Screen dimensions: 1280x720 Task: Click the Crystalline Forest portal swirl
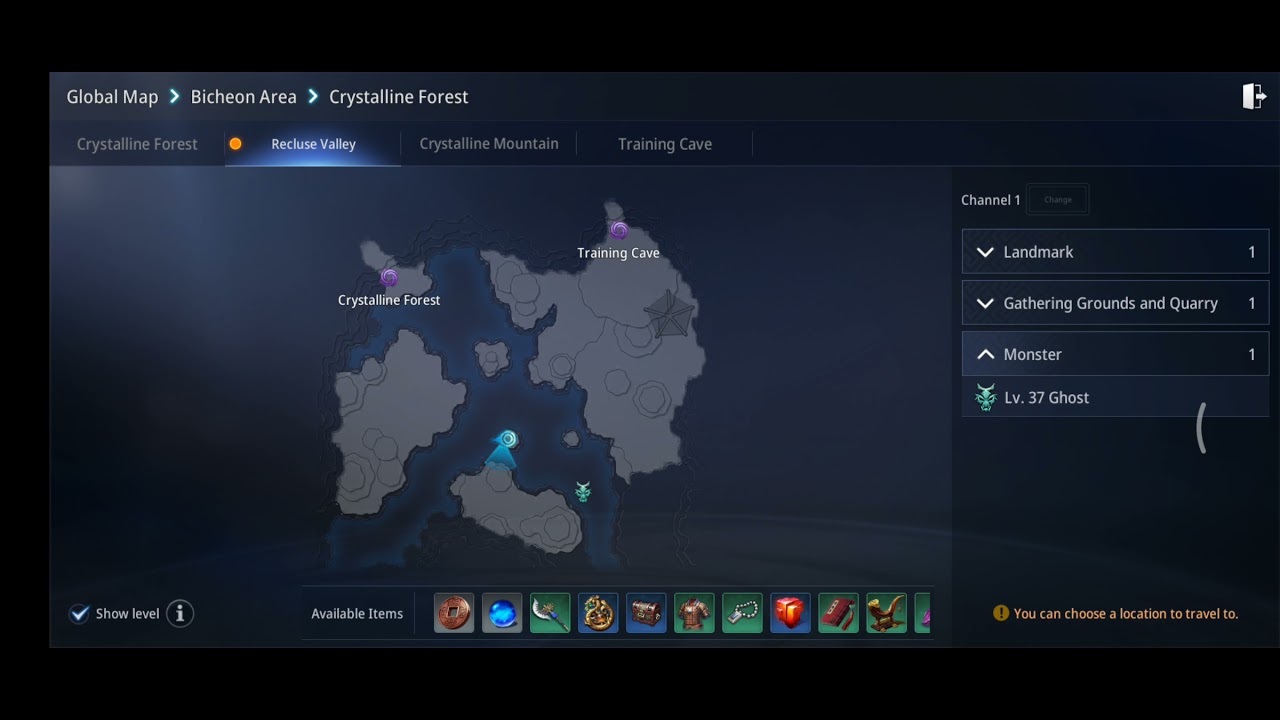389,277
